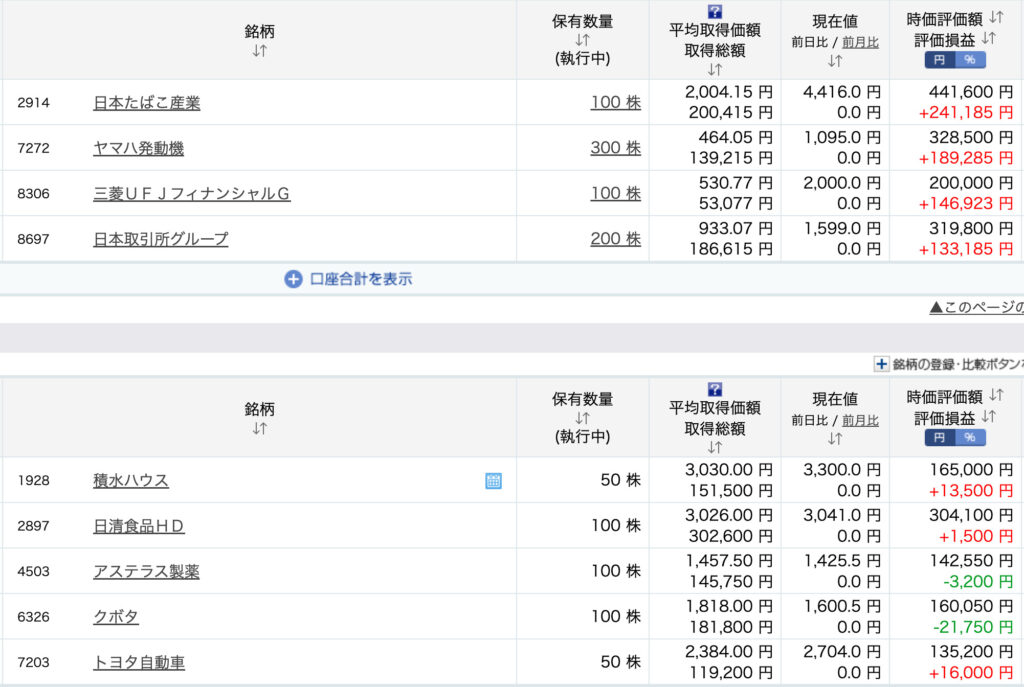This screenshot has width=1024, height=687.
Task: Select stock code 7203
Action: click(33, 662)
